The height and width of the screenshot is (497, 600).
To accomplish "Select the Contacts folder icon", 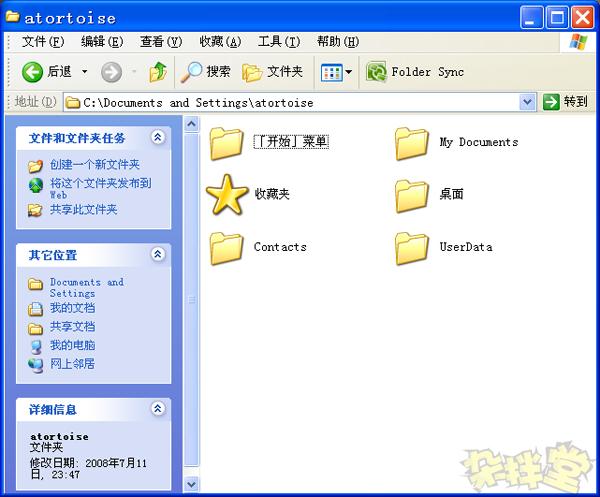I will coord(228,247).
